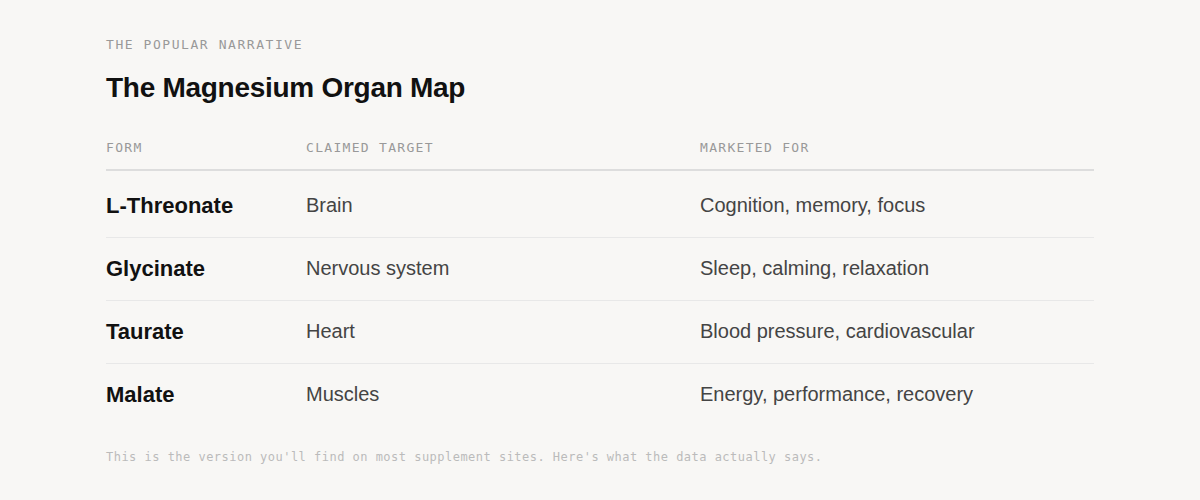Screen dimensions: 1200x500
Task: Click the FORM column header
Action: coord(124,148)
